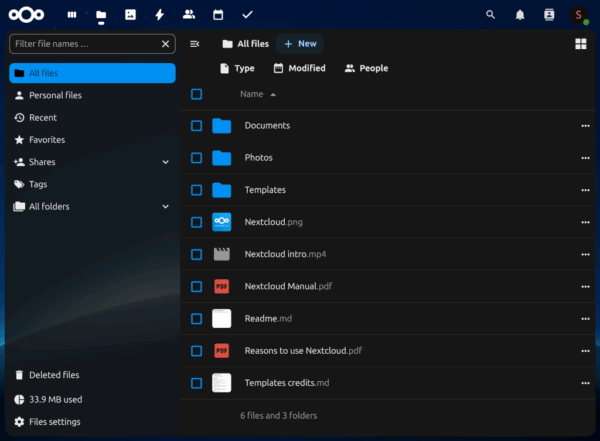Select All files in the sidebar
The width and height of the screenshot is (600, 441).
[92, 73]
